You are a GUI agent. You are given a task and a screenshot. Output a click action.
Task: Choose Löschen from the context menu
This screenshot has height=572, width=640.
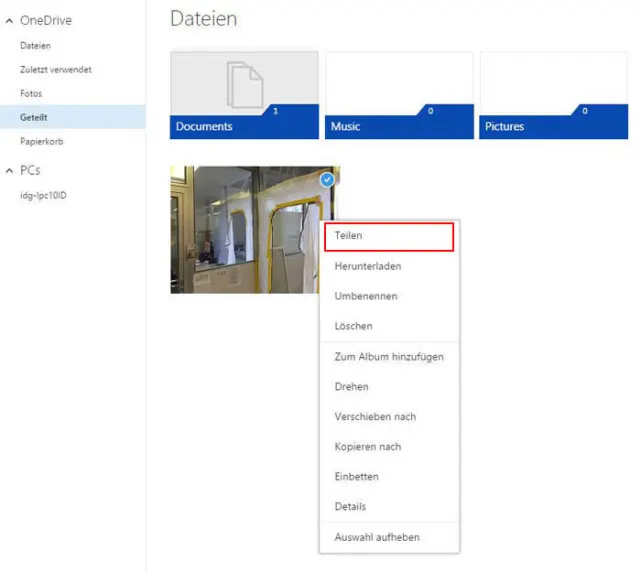tap(389, 326)
